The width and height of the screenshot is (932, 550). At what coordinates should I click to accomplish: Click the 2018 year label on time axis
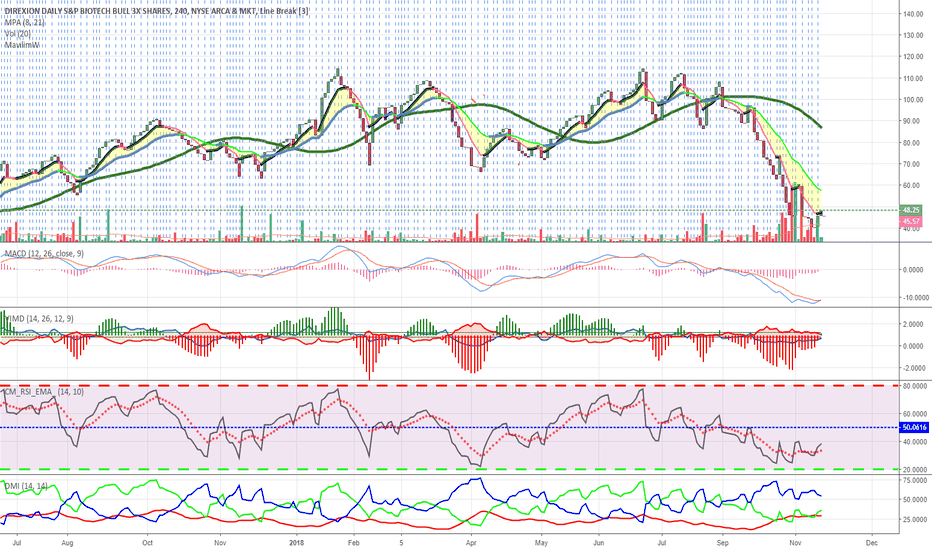(297, 543)
